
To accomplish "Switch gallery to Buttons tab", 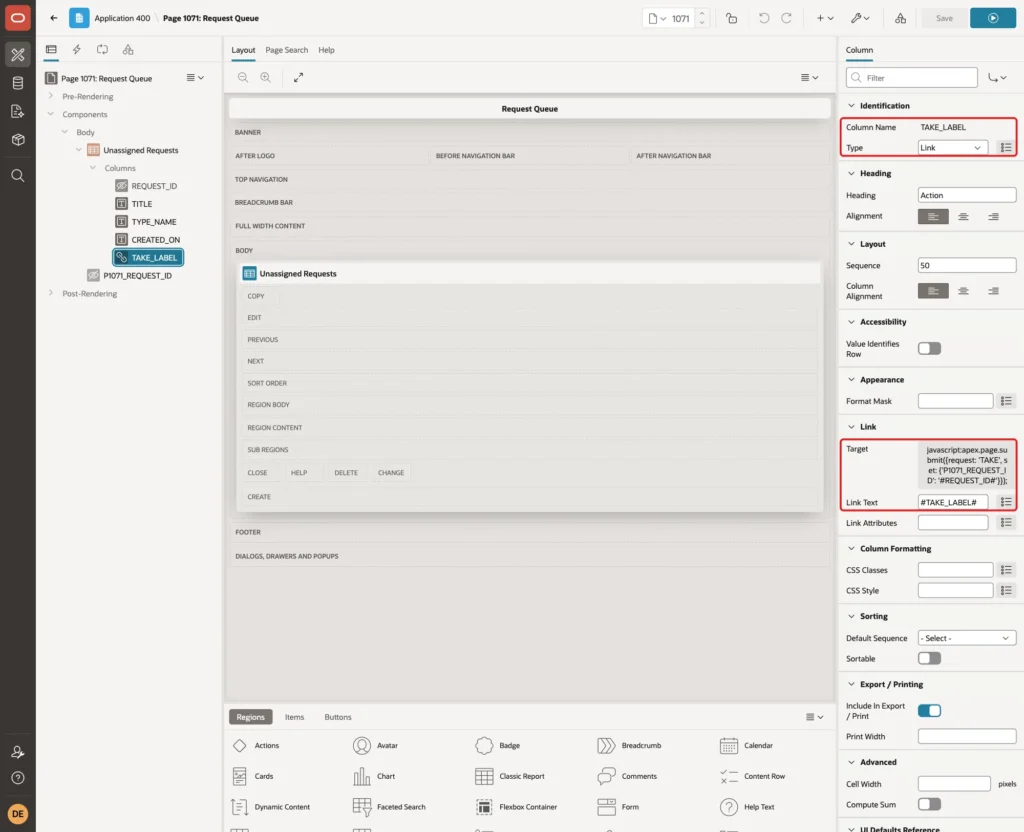I will 338,717.
